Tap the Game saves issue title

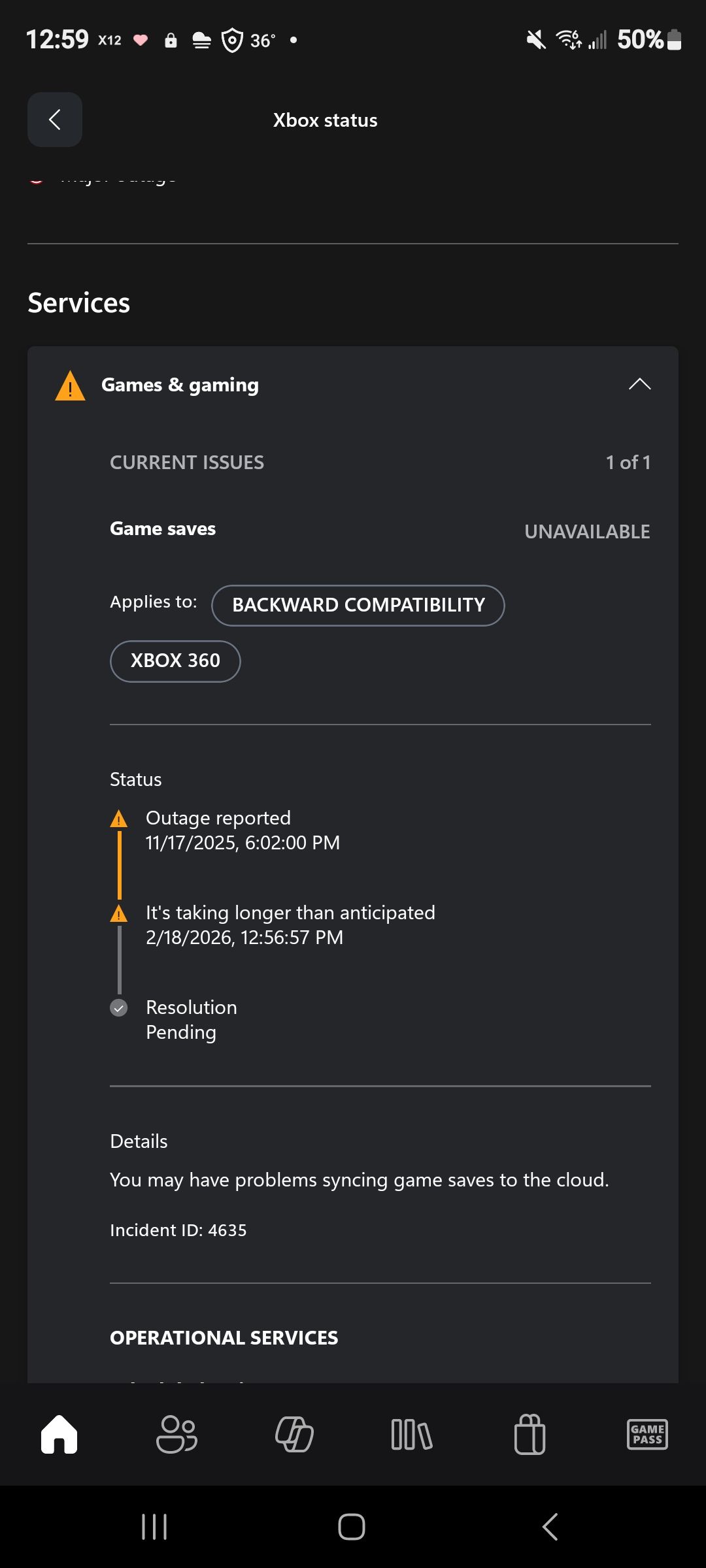(x=163, y=529)
